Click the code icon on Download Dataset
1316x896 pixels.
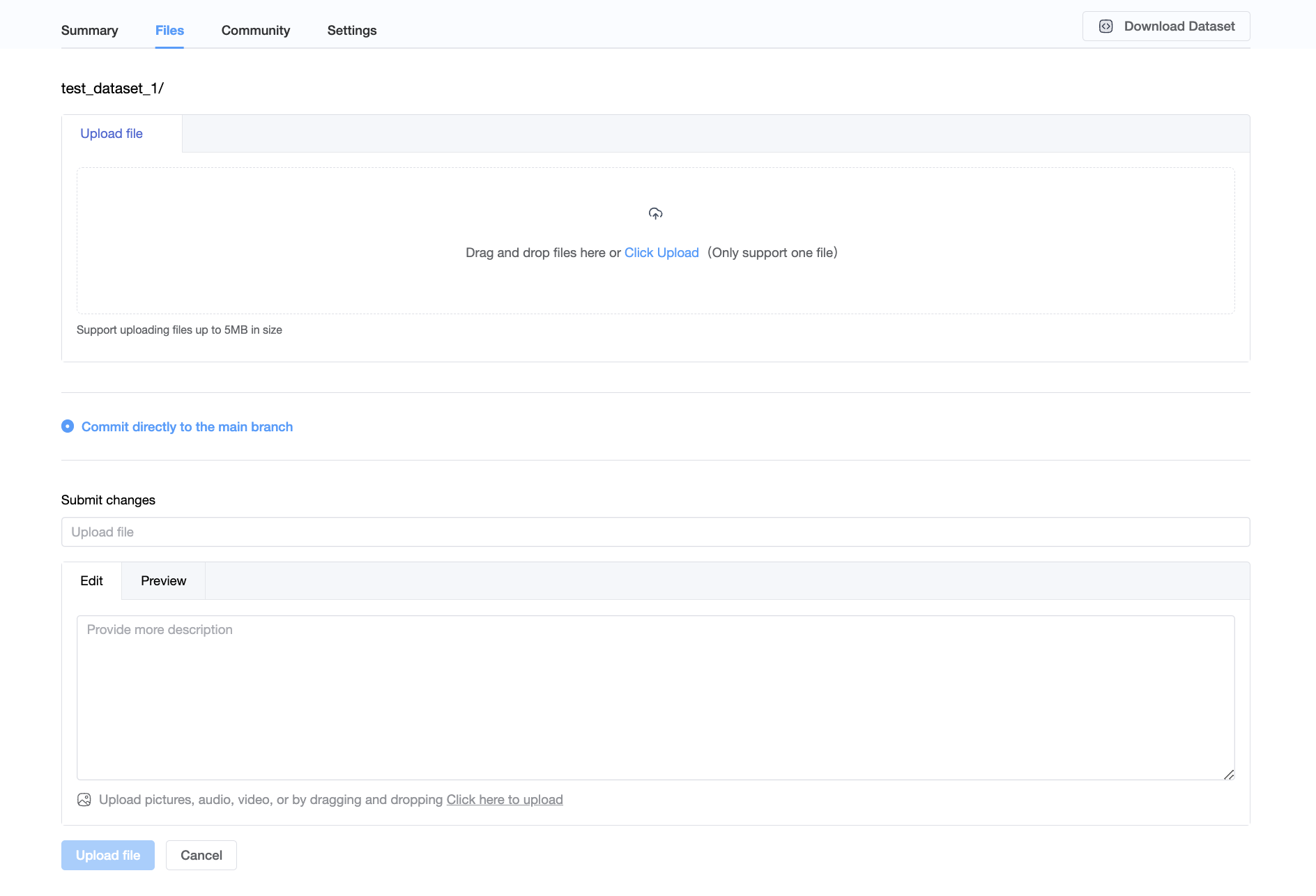[x=1105, y=26]
